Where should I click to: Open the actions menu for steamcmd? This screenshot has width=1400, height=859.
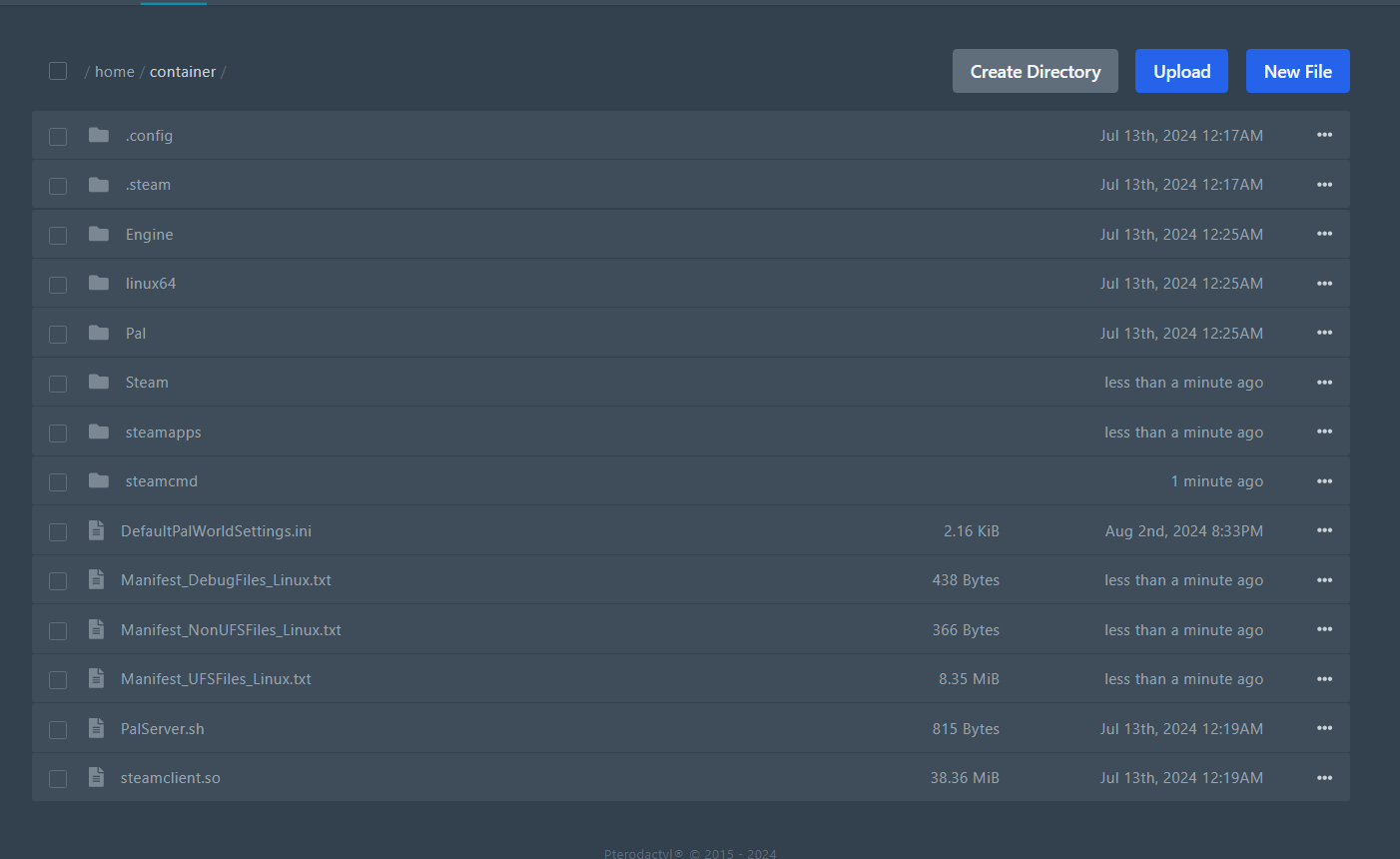click(x=1324, y=480)
